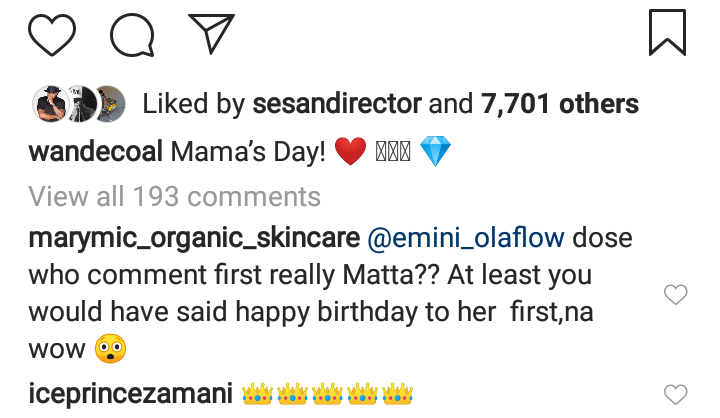
Task: Tap the blue diamond emoji in caption
Action: click(435, 153)
